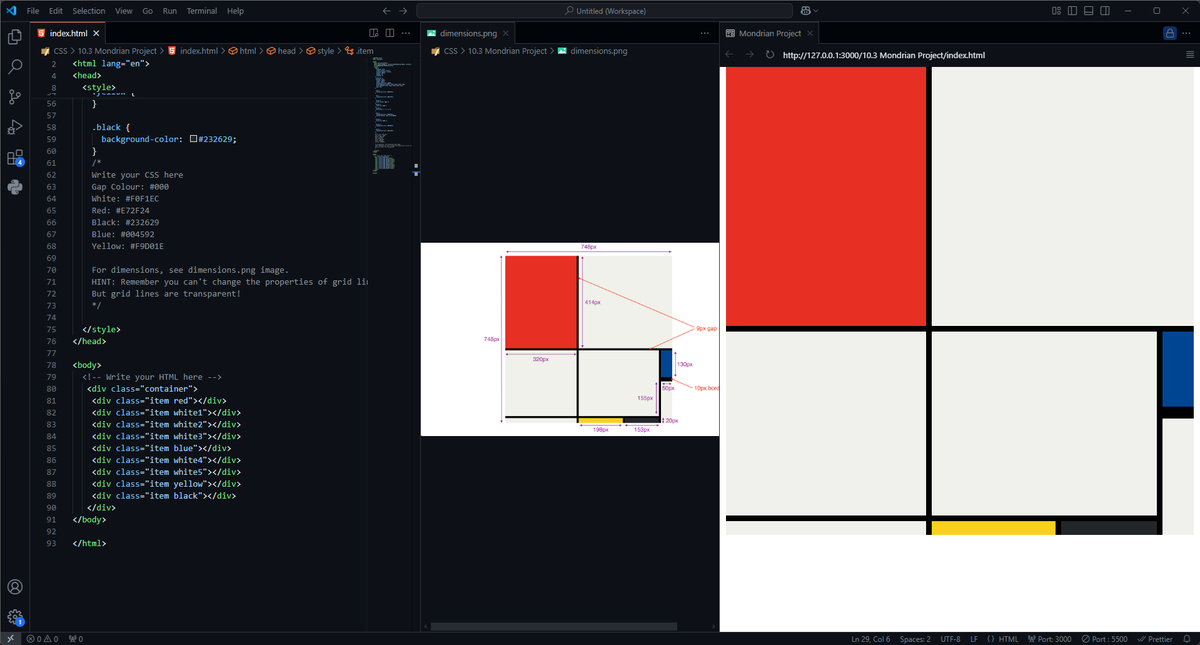The image size is (1200, 645).
Task: Open More Actions for the Mondrian Project preview group
Action: (x=1187, y=33)
